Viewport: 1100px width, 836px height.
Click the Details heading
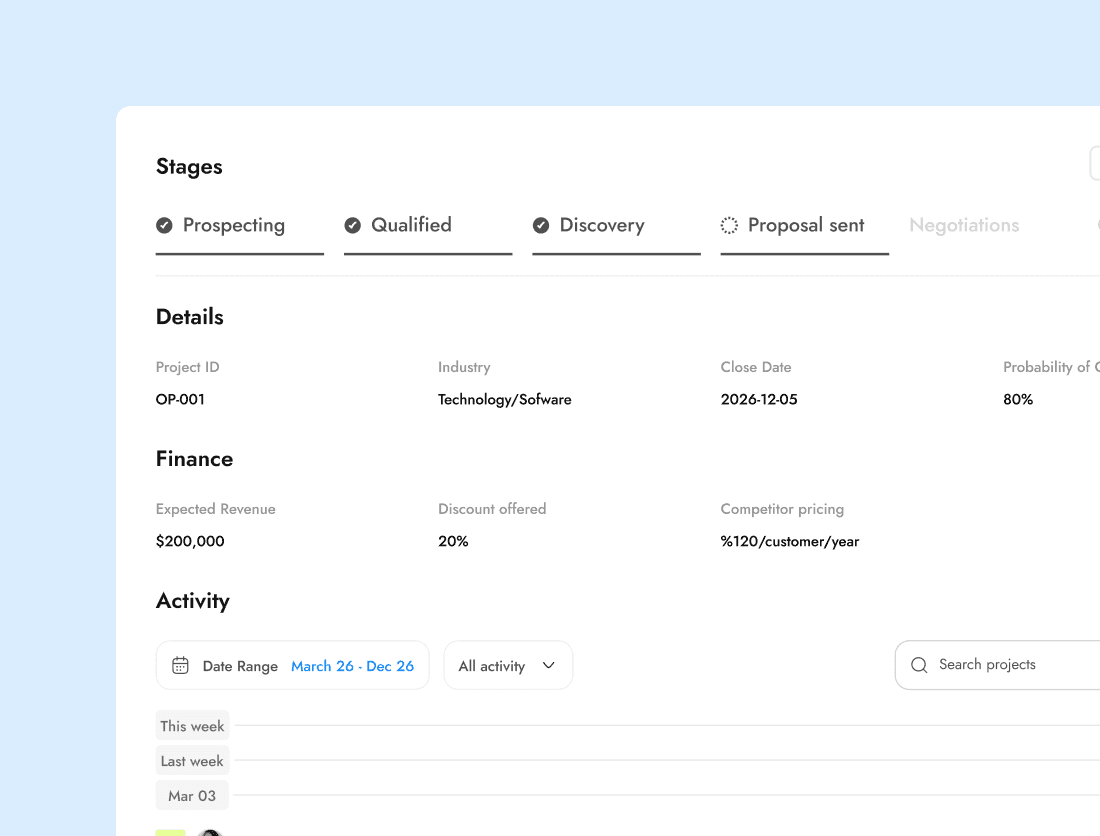tap(189, 317)
